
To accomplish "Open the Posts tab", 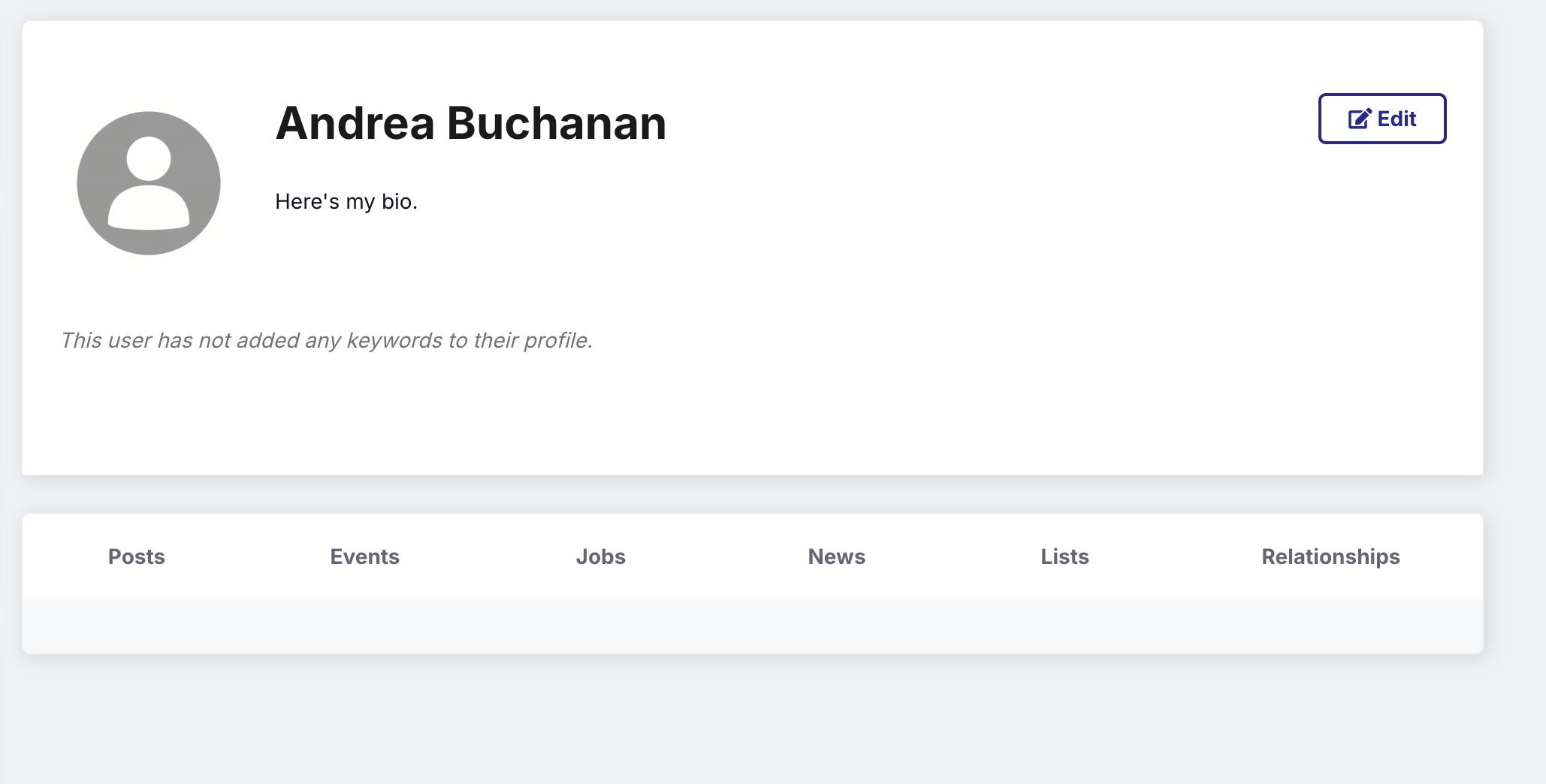I will pos(137,556).
